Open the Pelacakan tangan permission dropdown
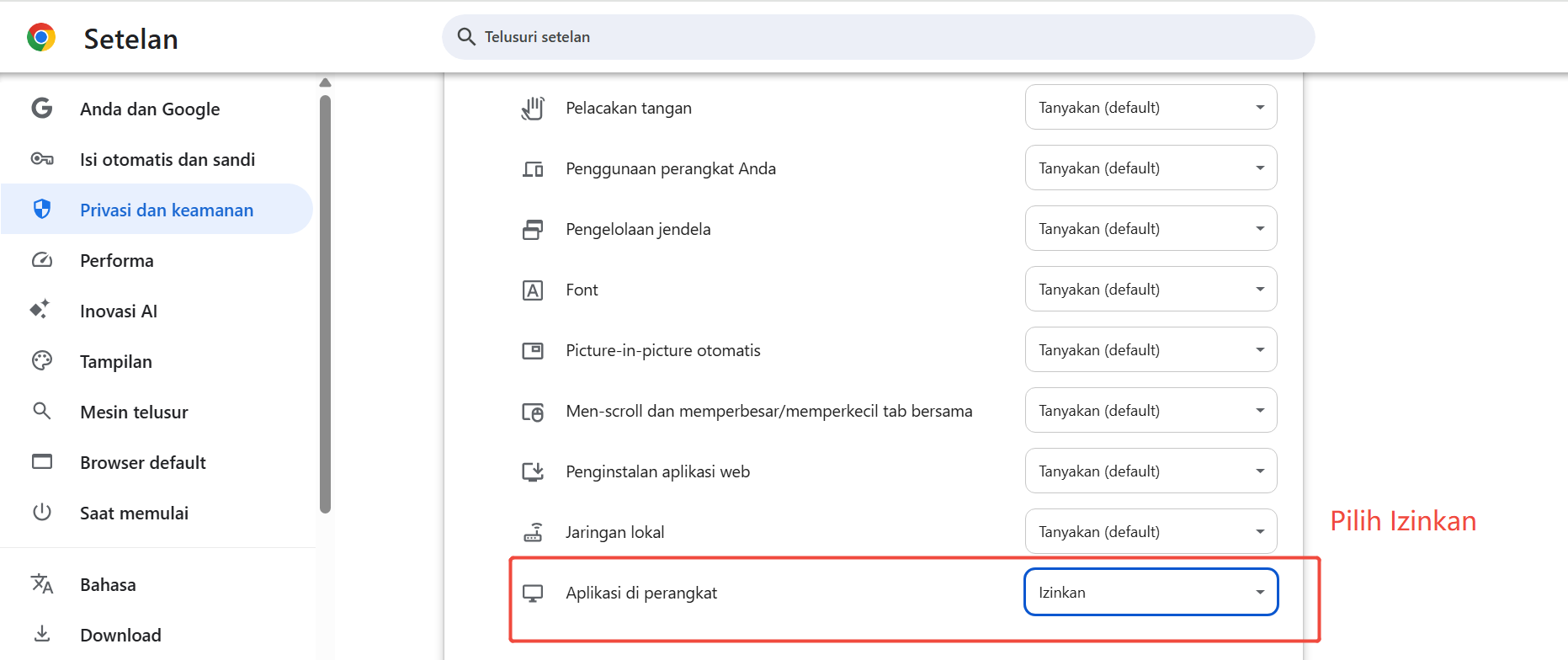Screen dimensions: 1568x660 click(x=1151, y=108)
